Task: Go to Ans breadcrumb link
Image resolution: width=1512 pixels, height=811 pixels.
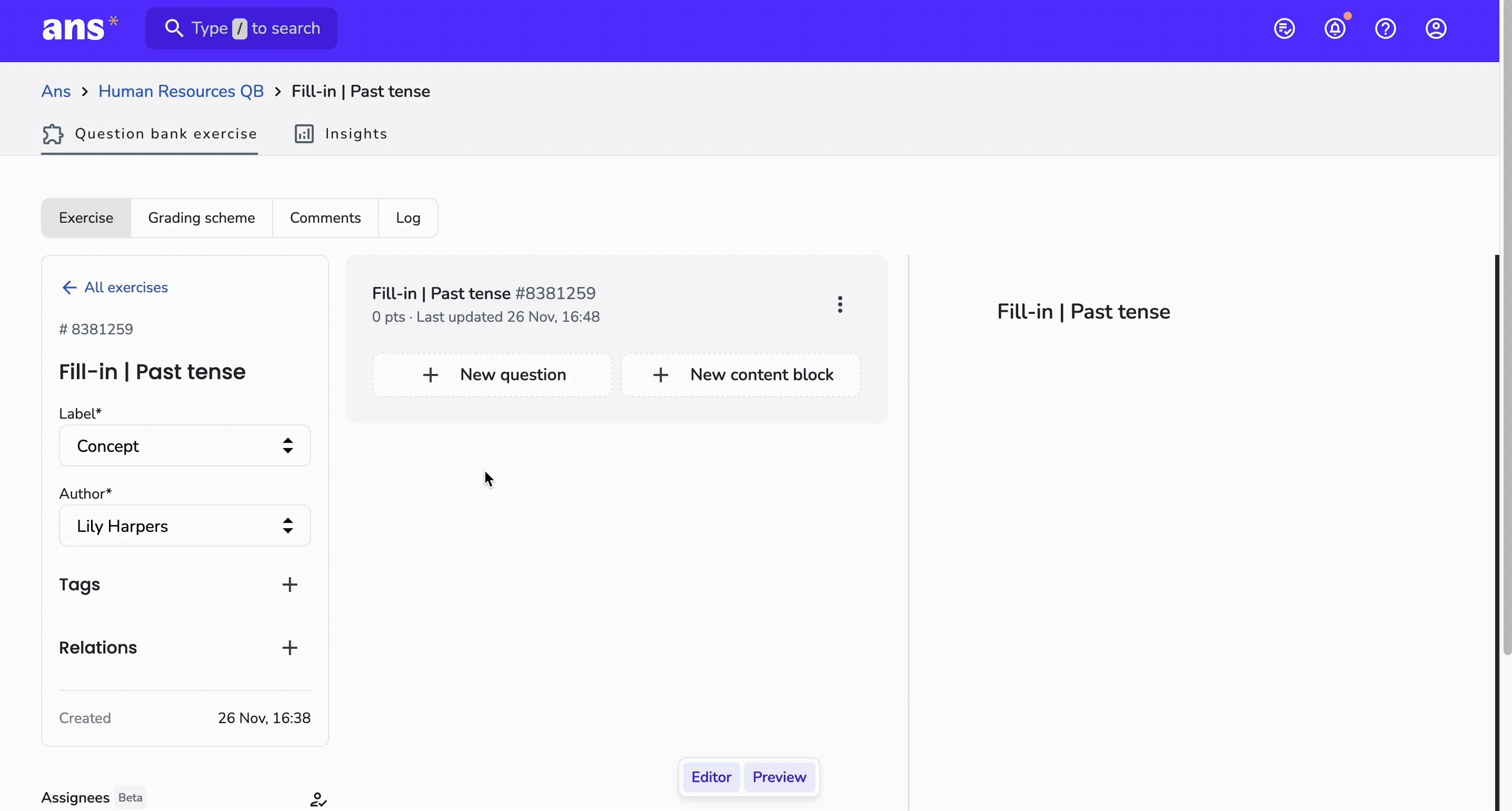Action: (56, 91)
